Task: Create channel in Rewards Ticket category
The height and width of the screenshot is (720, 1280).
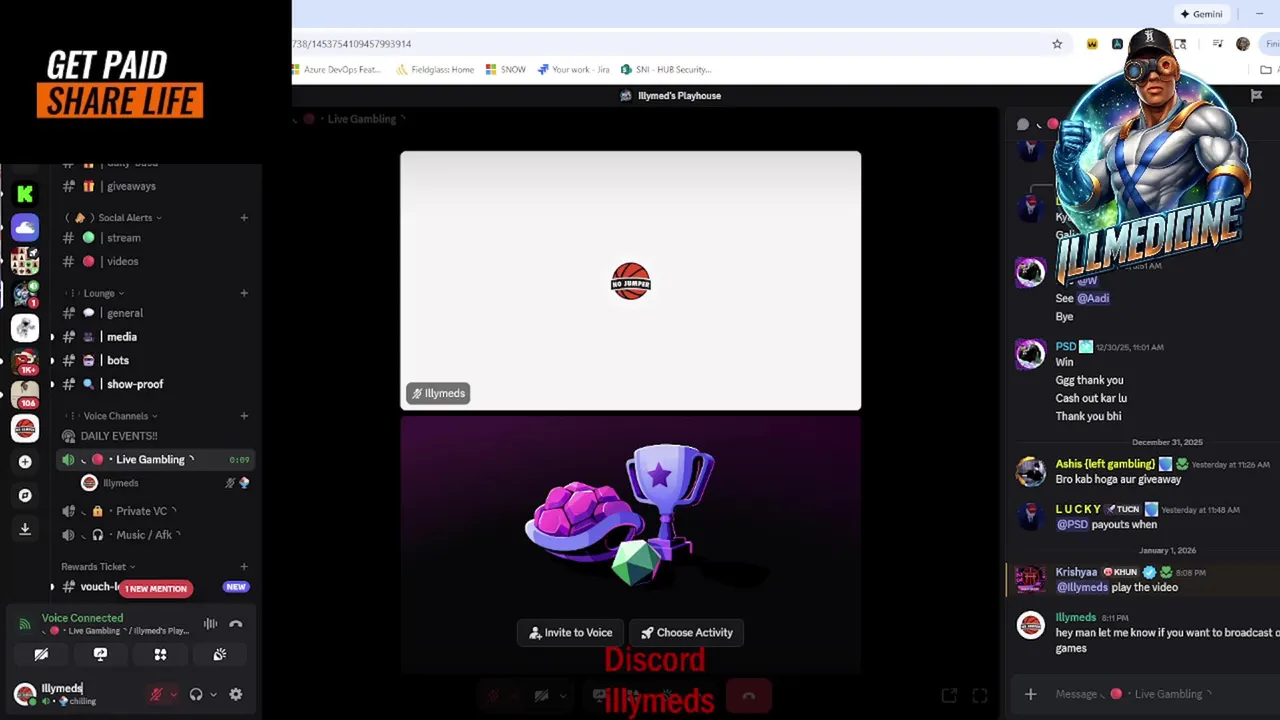Action: point(244,567)
